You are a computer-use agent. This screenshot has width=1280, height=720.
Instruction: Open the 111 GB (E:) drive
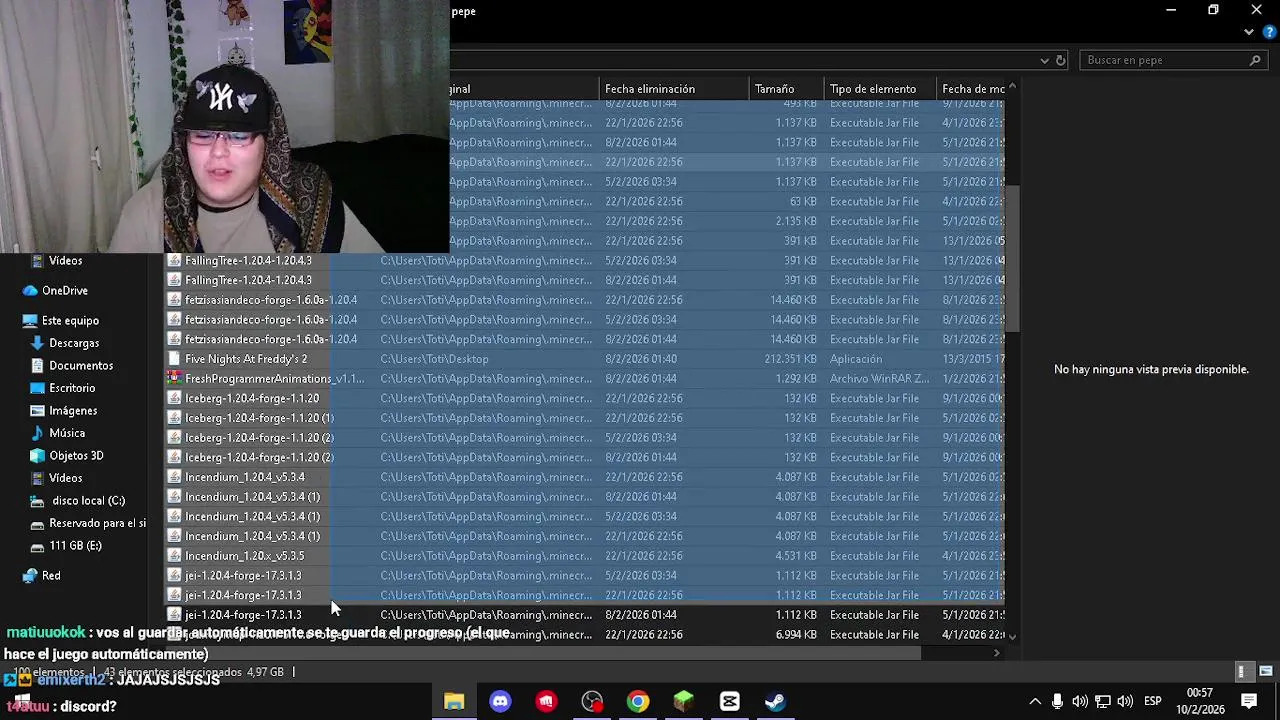(x=75, y=546)
